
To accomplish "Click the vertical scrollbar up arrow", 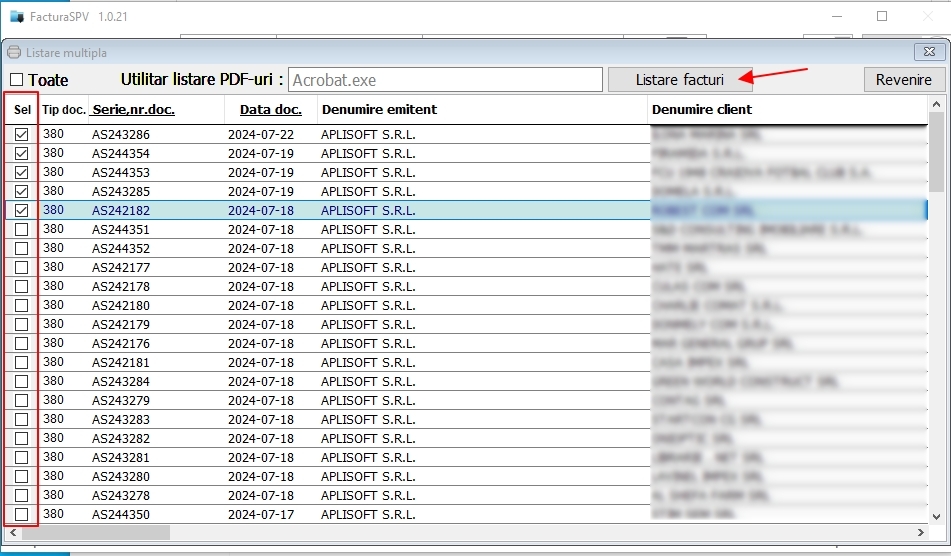I will tap(936, 104).
